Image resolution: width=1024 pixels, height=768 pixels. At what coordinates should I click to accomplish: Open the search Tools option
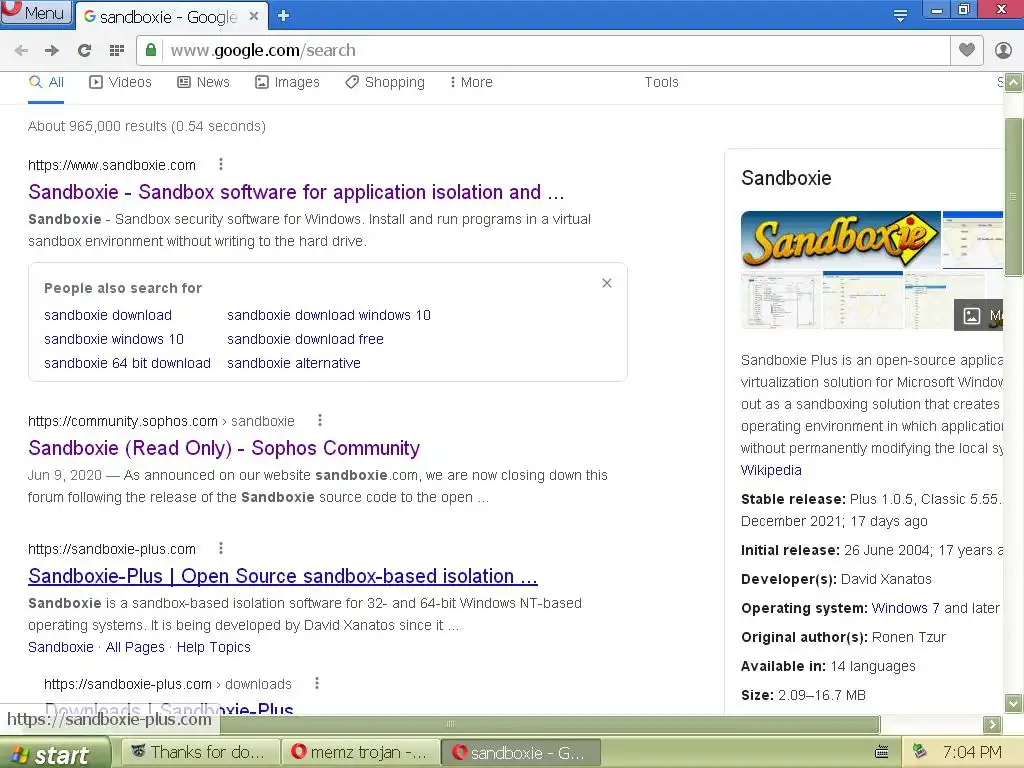[662, 82]
